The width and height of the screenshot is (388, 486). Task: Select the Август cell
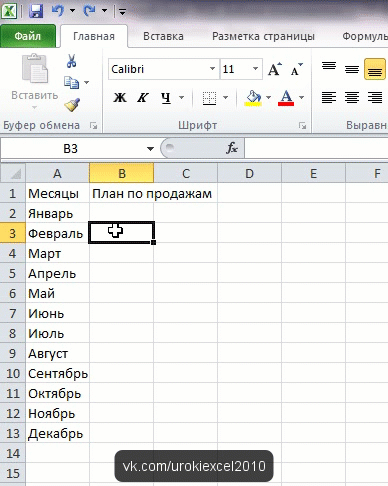pos(57,353)
